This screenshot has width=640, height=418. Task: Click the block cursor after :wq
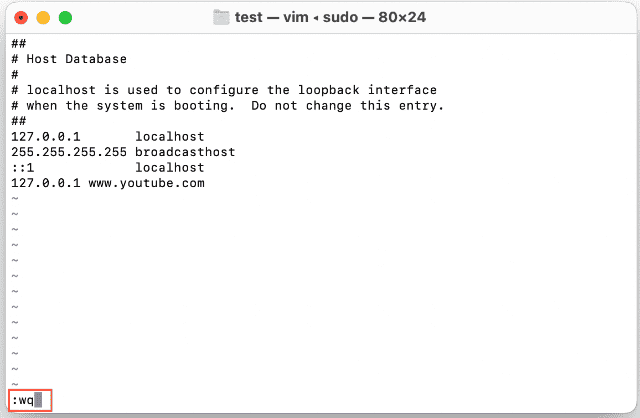point(39,401)
